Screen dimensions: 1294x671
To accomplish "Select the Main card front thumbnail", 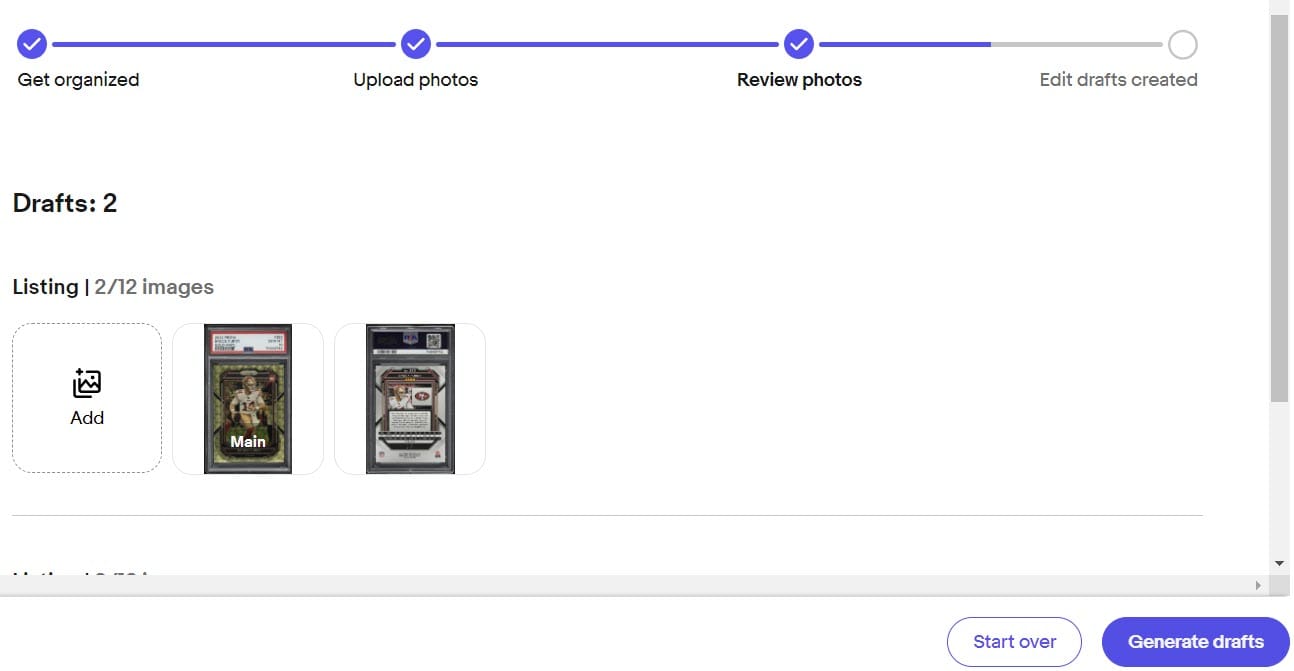I will (248, 398).
